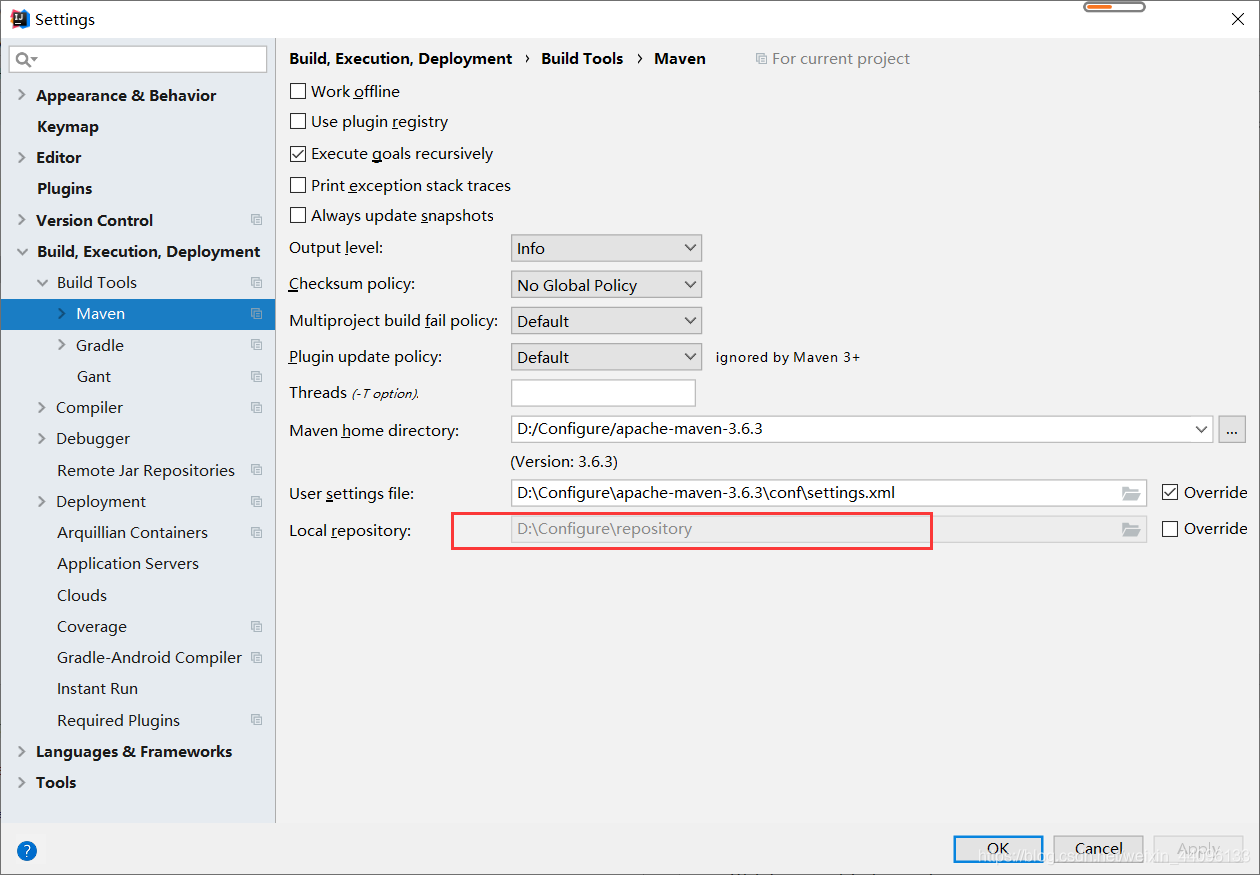Click the project-level icon beside Gradle
This screenshot has height=875, width=1260.
257,345
